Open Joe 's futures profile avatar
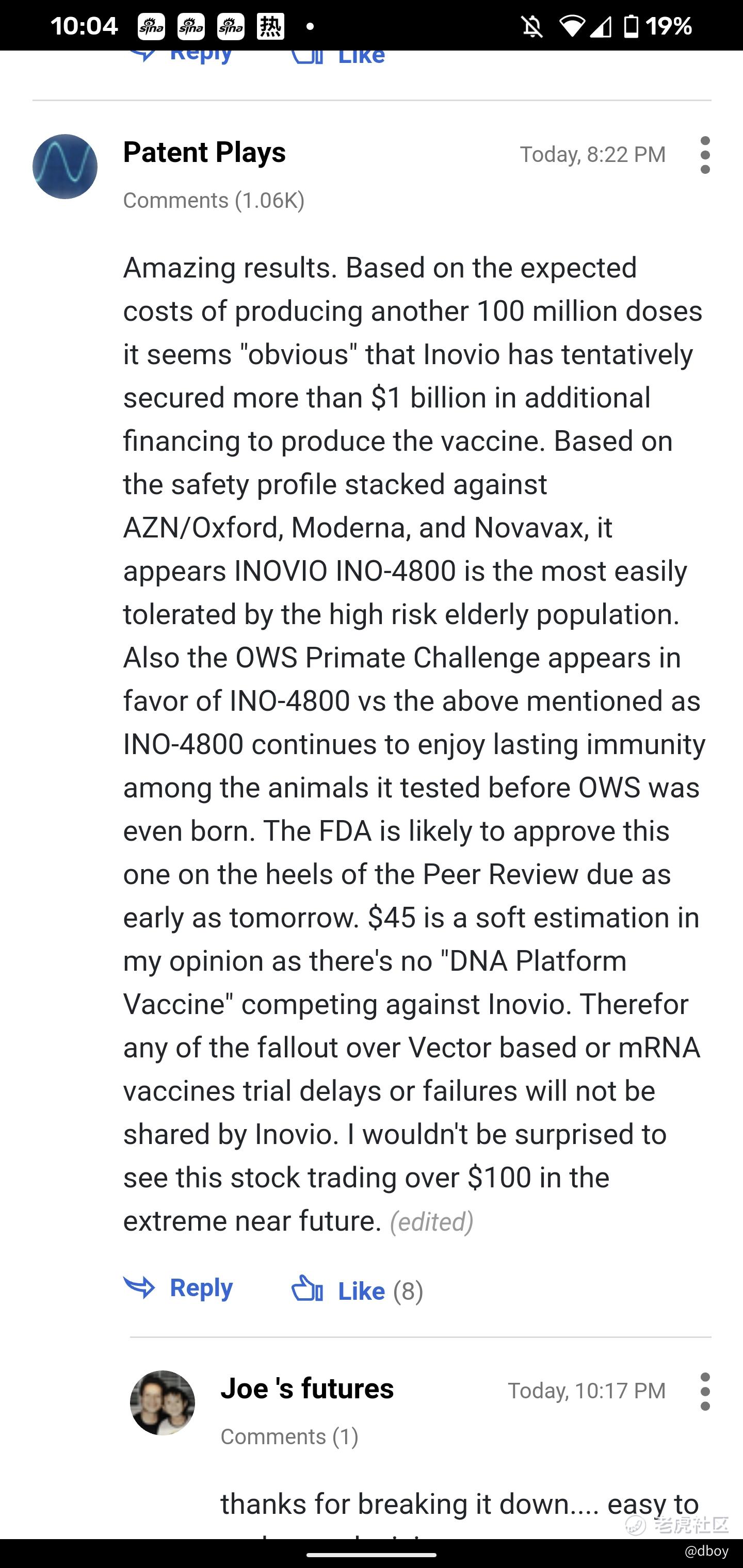743x1568 pixels. [163, 1402]
